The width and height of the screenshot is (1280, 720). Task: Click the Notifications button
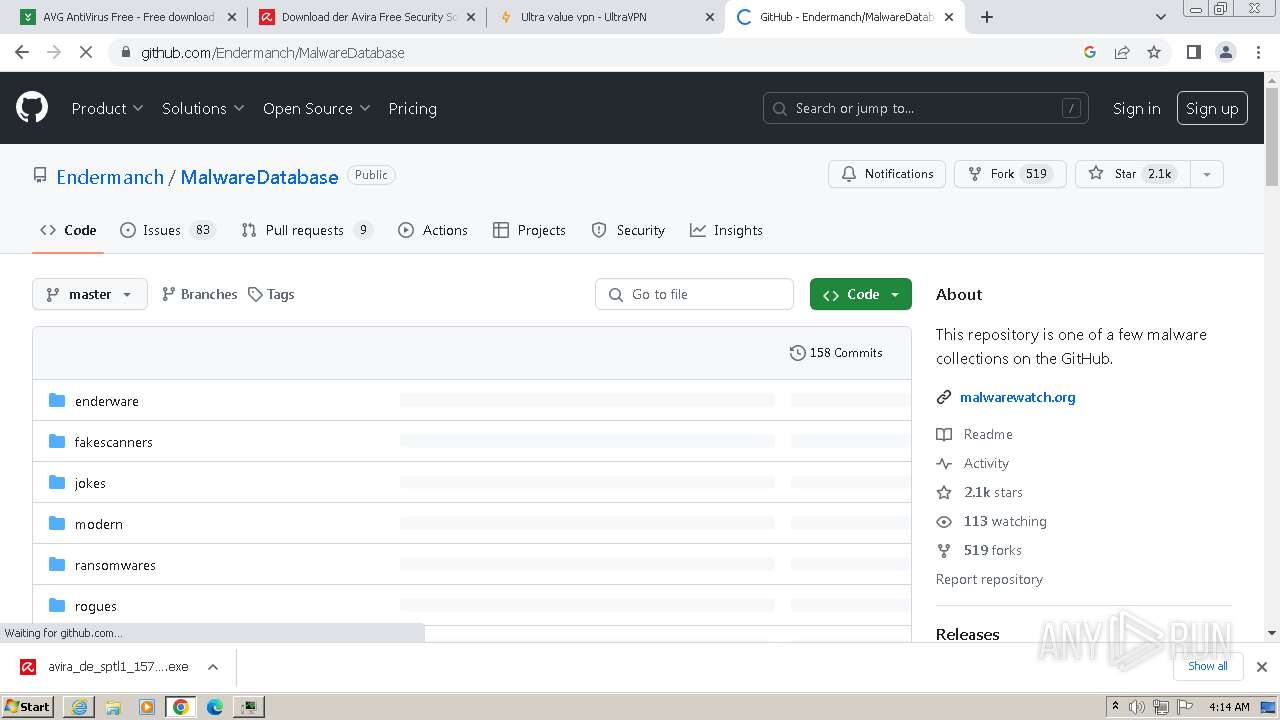(887, 174)
